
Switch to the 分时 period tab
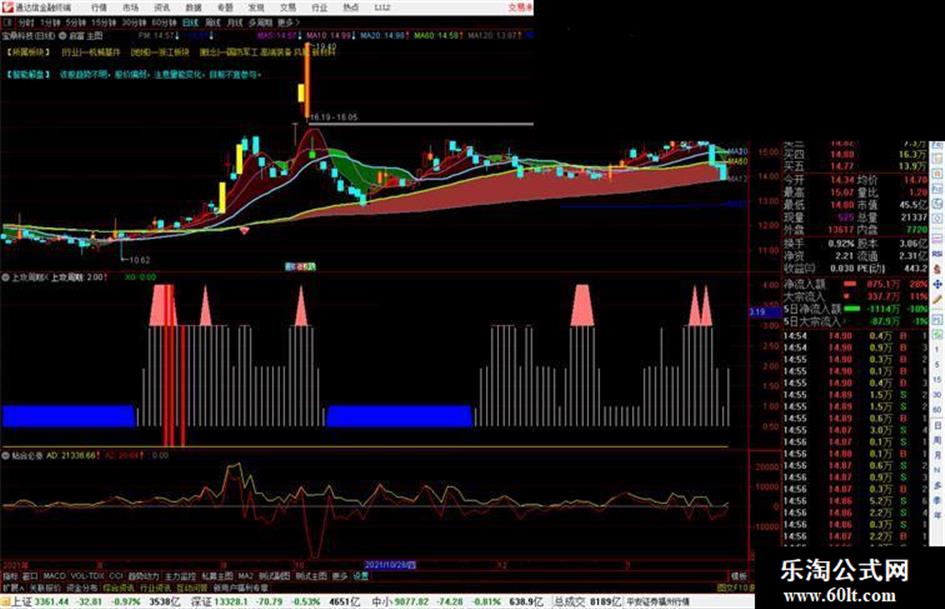coord(25,22)
